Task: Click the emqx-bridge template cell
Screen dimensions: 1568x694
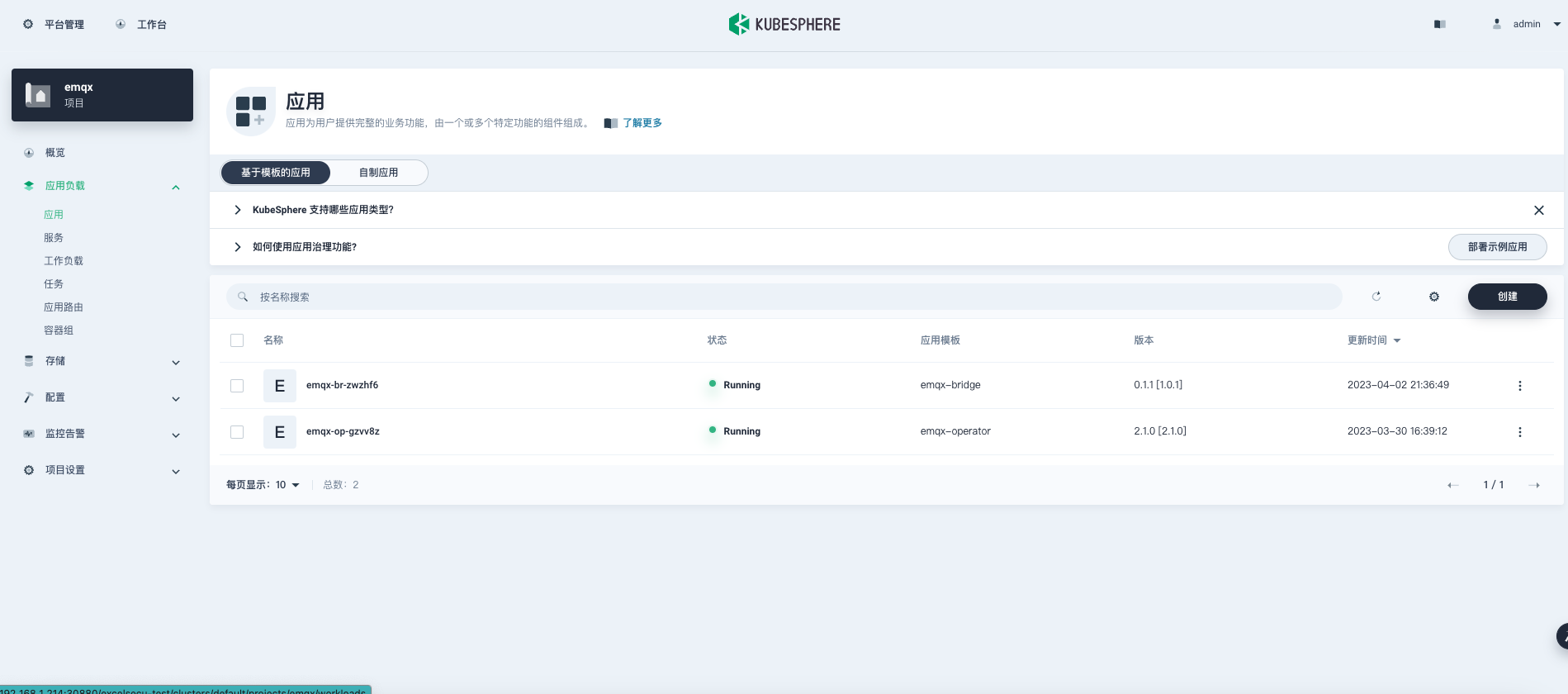Action: pos(950,385)
